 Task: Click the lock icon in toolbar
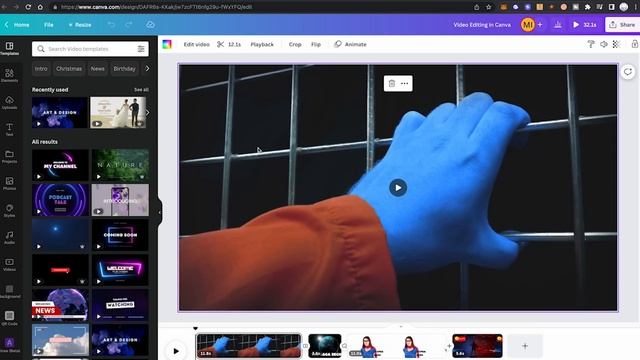[635, 44]
